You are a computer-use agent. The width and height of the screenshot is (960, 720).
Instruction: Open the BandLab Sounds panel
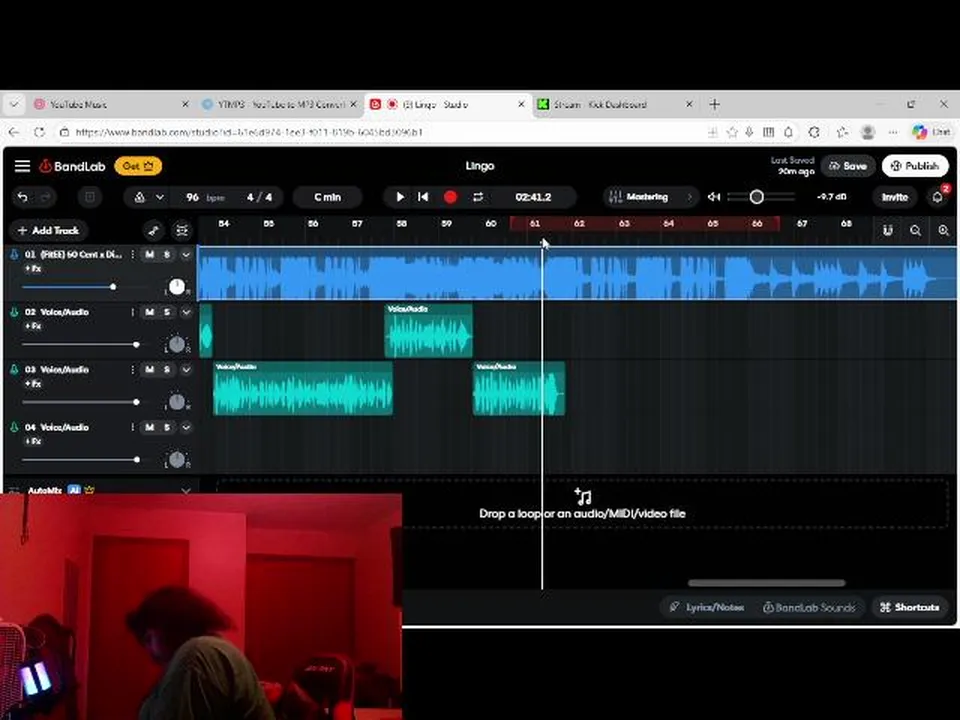point(809,607)
